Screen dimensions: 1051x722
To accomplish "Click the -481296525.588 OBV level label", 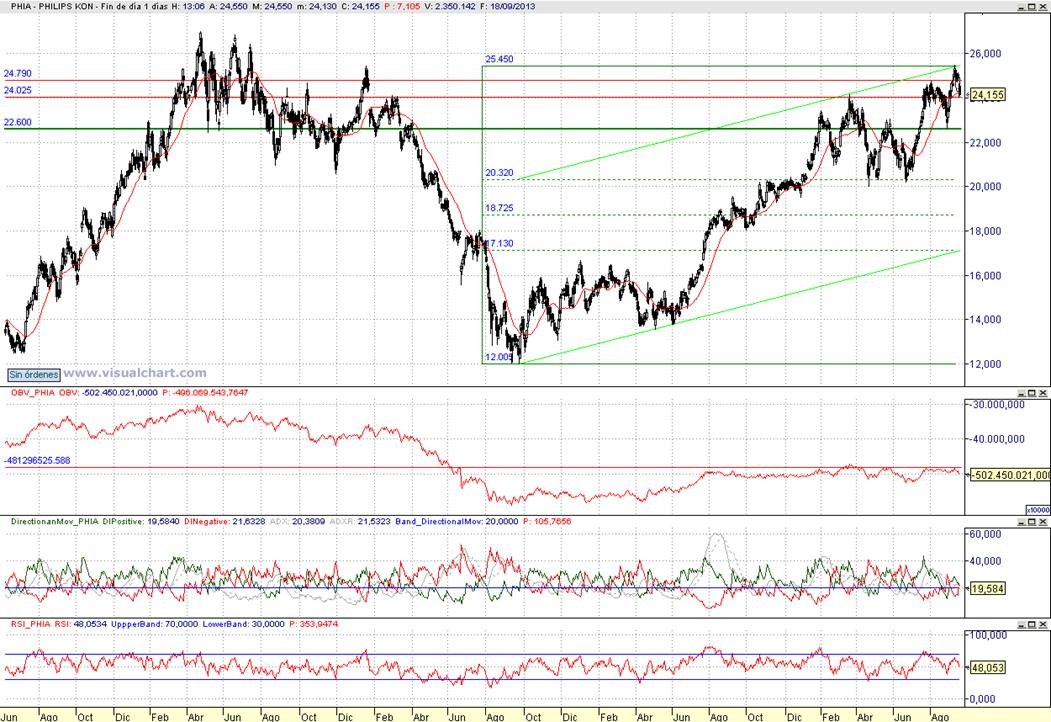I will tap(38, 461).
